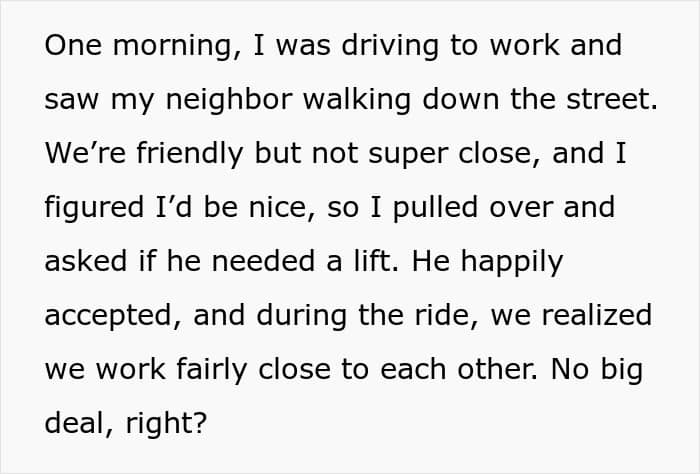This screenshot has height=474, width=700.
Task: Click the word "One" starting the paragraph
Action: click(73, 45)
